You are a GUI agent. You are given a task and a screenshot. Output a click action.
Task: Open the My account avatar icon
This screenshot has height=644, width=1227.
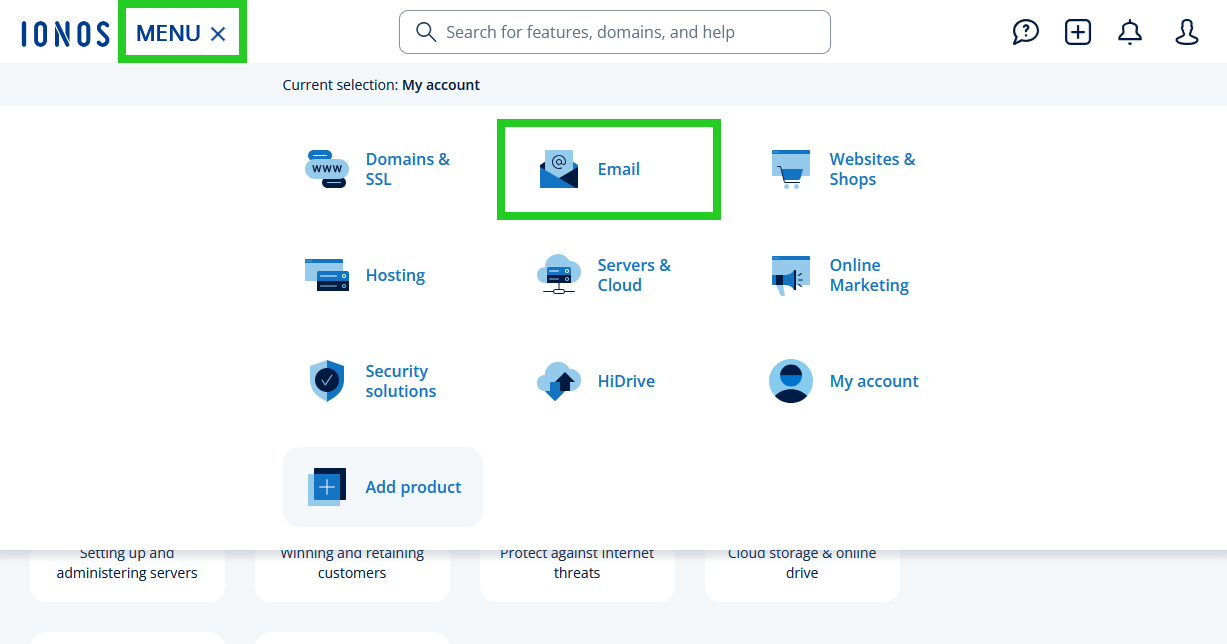tap(790, 380)
